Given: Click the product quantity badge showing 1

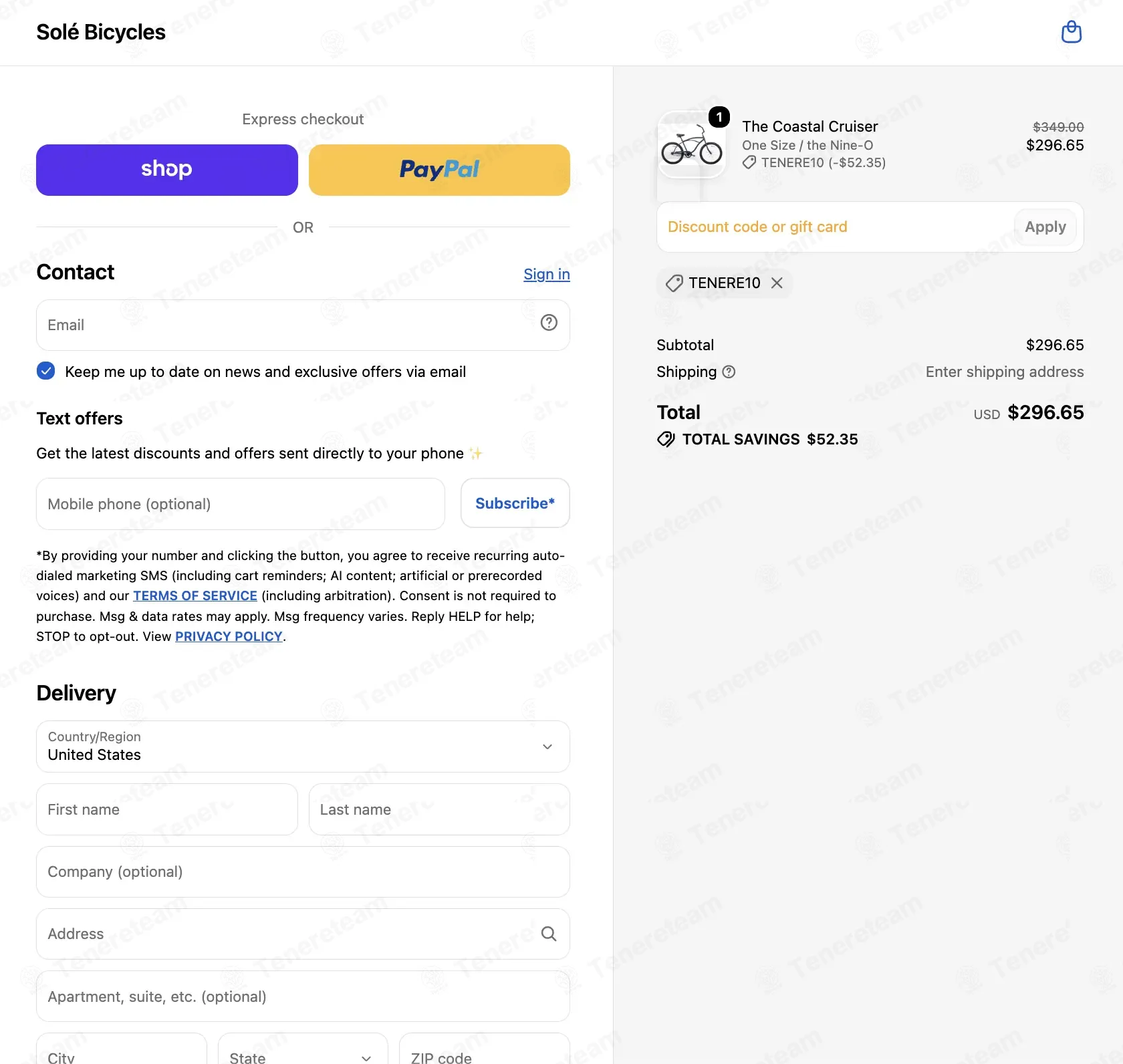Looking at the screenshot, I should point(719,117).
